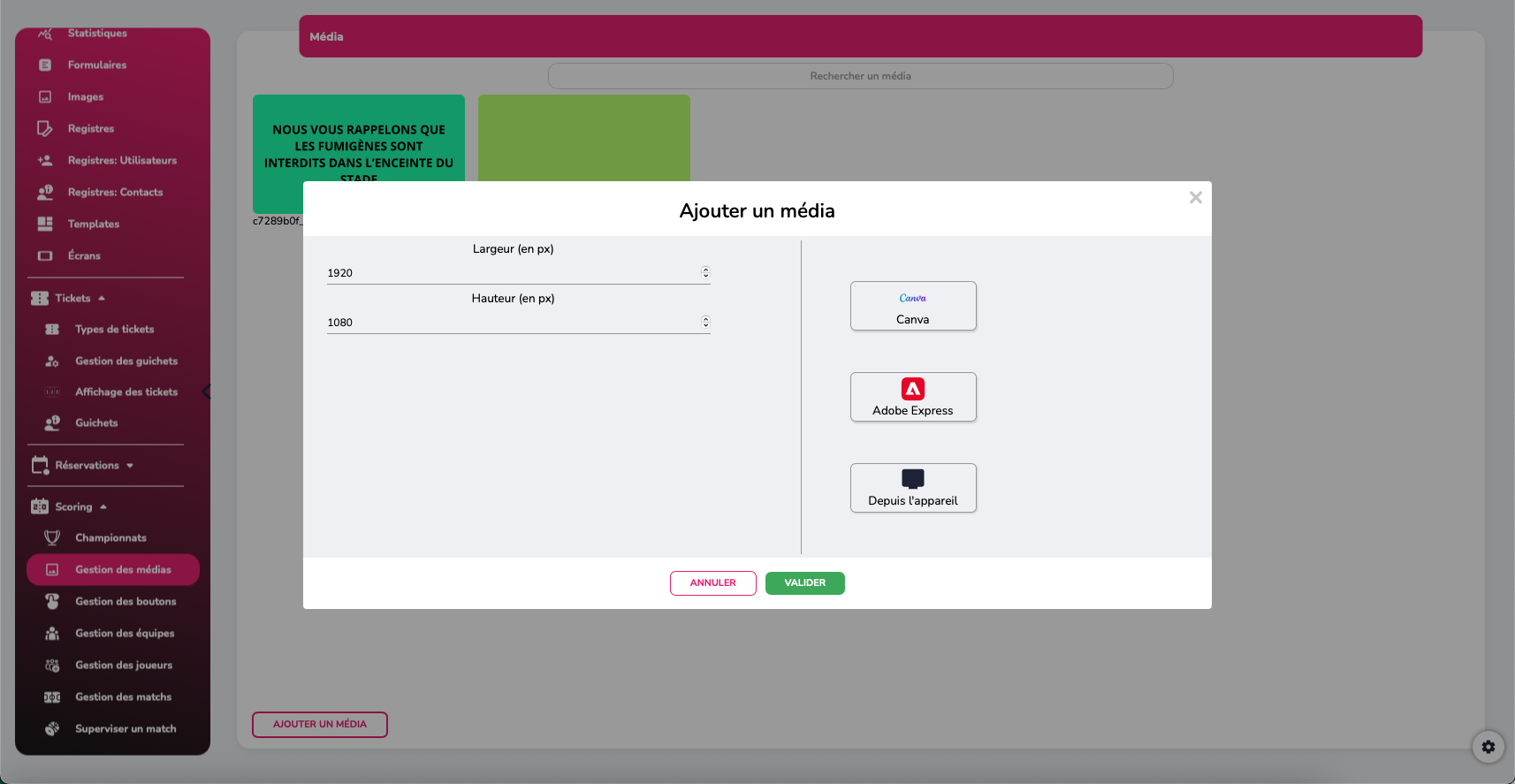Image resolution: width=1515 pixels, height=784 pixels.
Task: Click the Canva logo icon
Action: 912,299
